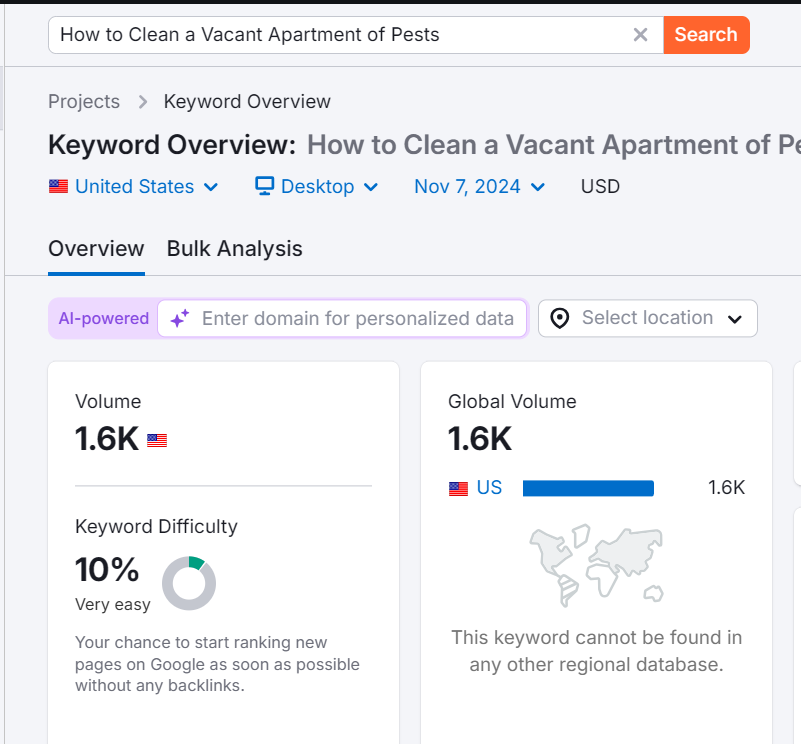Image resolution: width=801 pixels, height=744 pixels.
Task: Click the AI sparkle icon
Action: [x=180, y=319]
